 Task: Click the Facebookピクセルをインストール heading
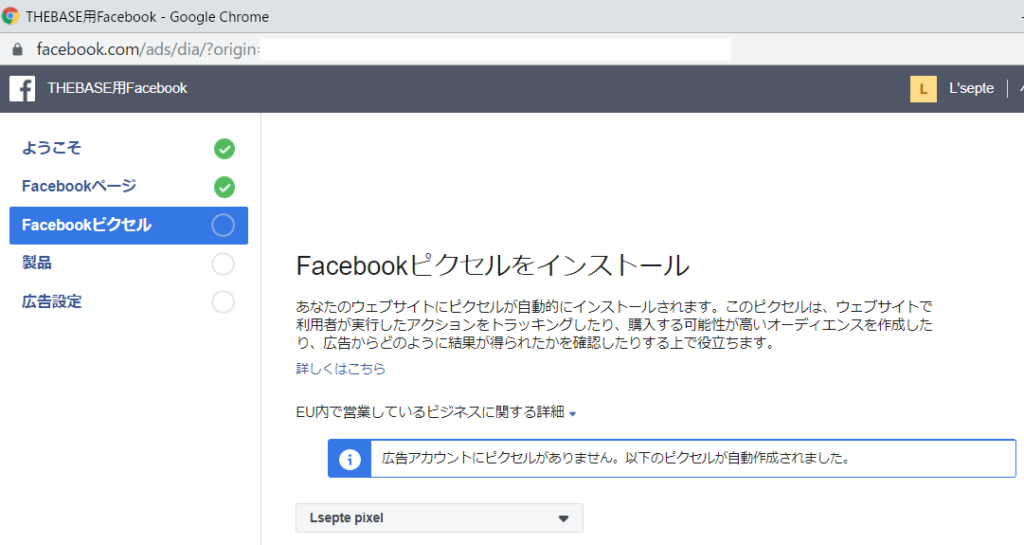click(492, 266)
